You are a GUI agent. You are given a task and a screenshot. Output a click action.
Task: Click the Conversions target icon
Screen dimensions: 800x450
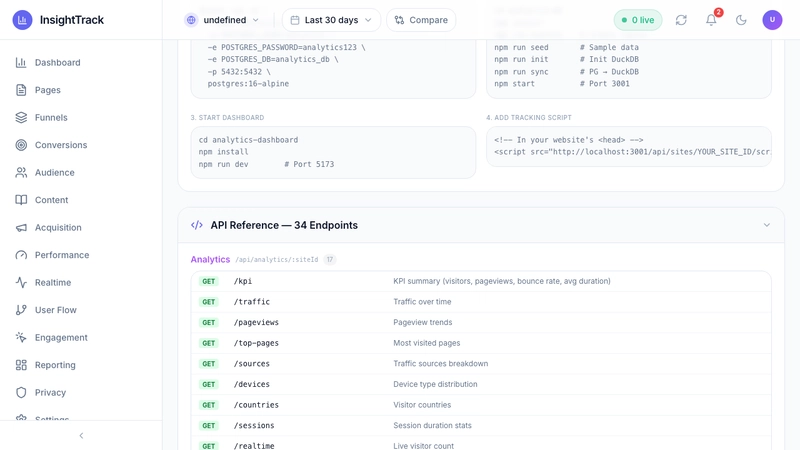(21, 145)
